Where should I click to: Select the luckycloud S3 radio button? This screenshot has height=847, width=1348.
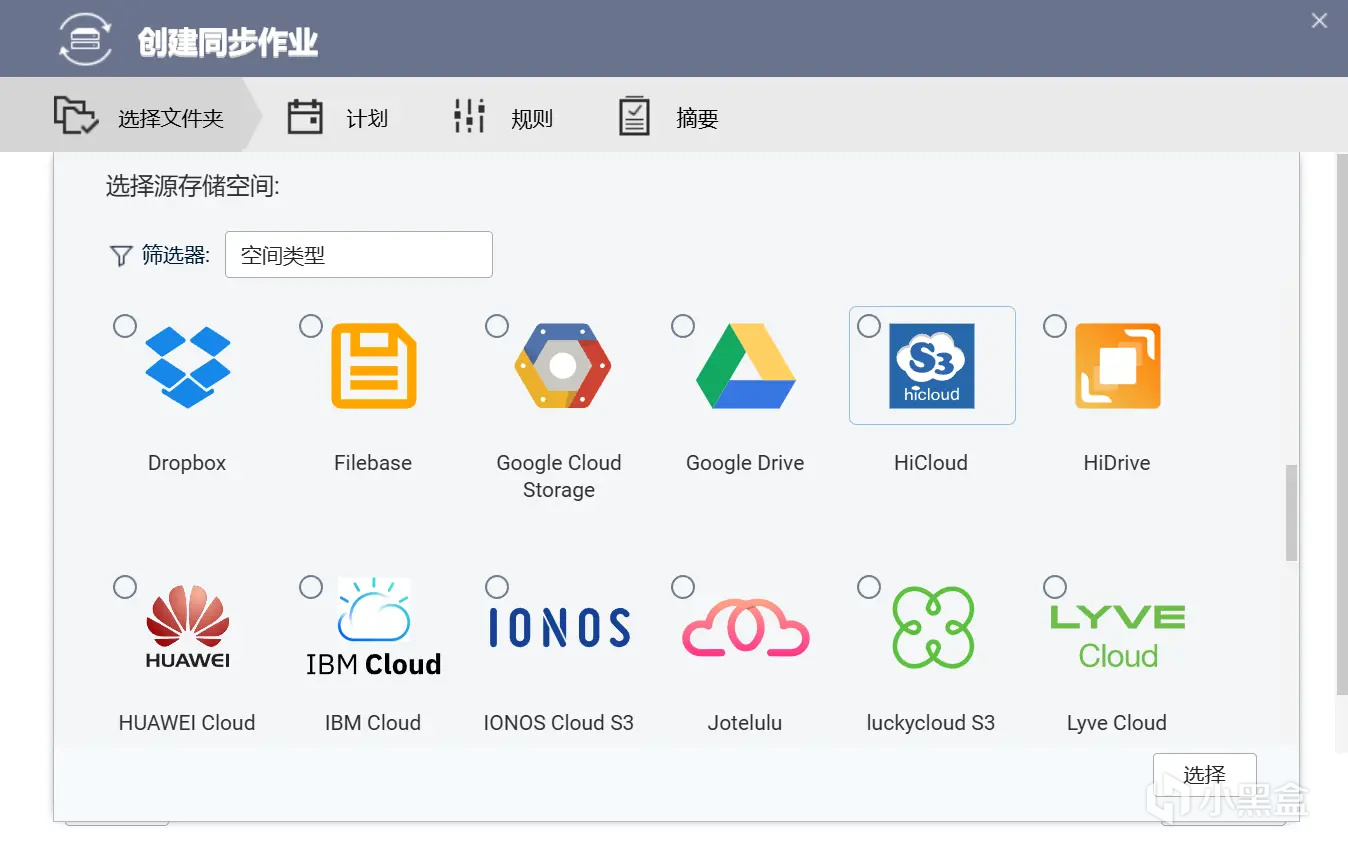coord(869,587)
